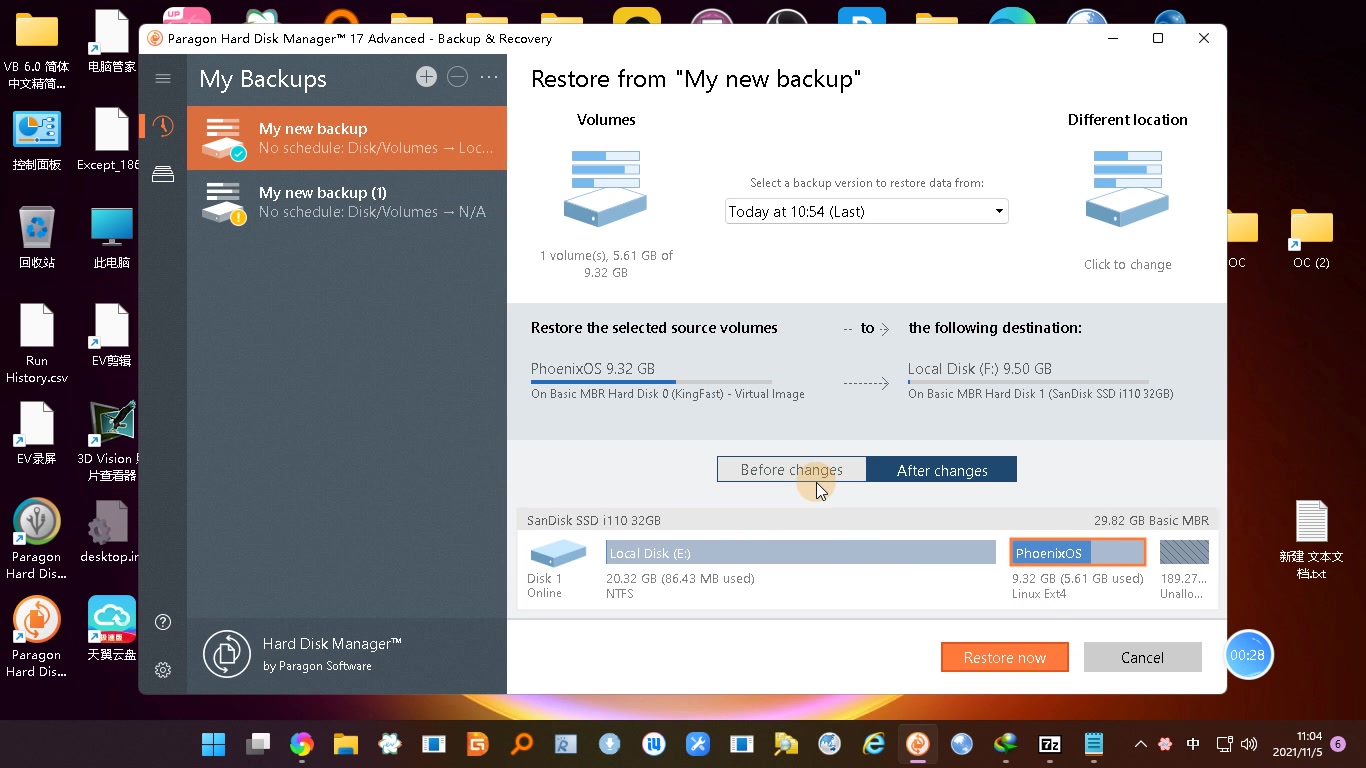Open the settings gear in the sidebar
Viewport: 1366px width, 768px height.
[x=163, y=670]
